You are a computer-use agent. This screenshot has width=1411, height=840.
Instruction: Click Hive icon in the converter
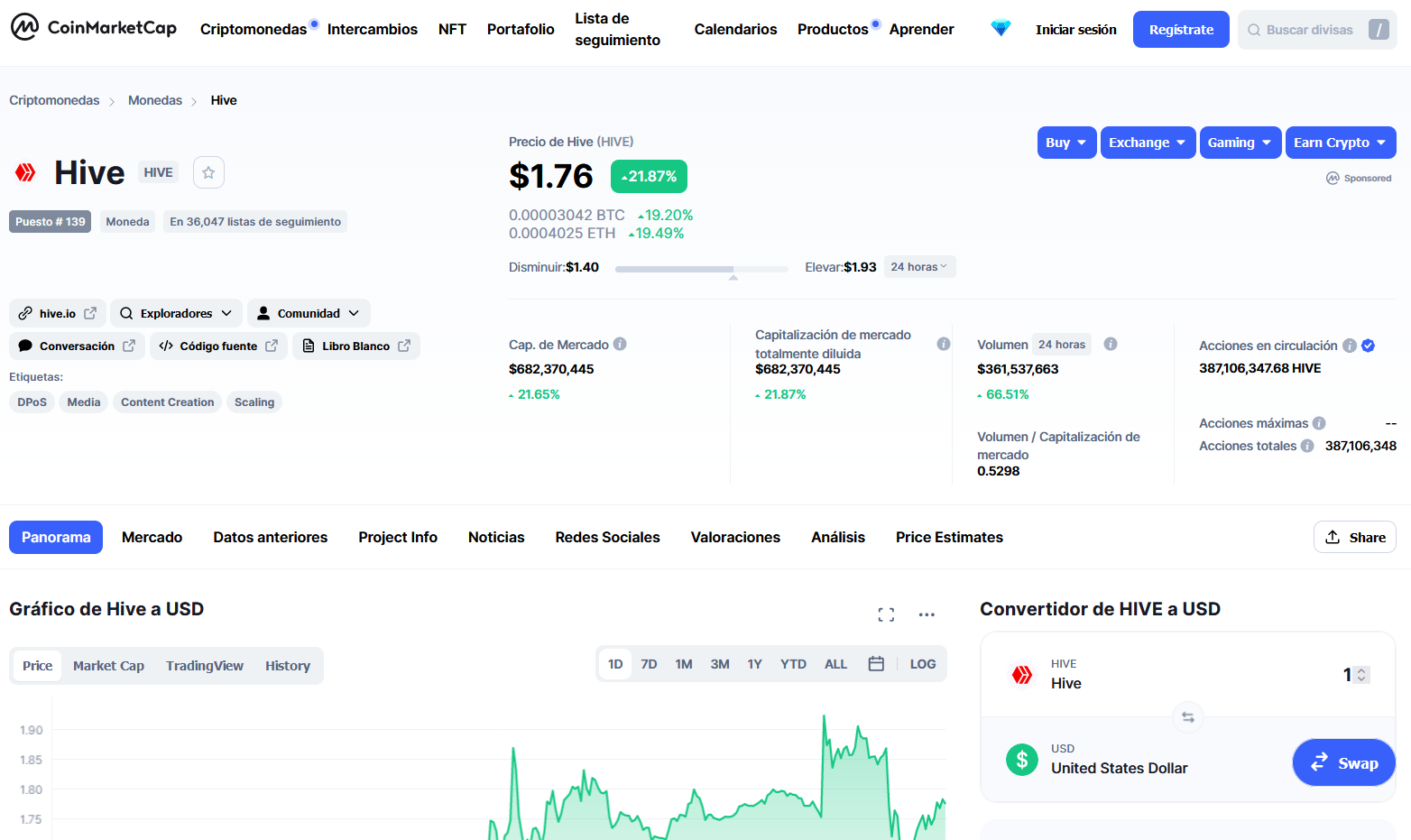(1022, 674)
